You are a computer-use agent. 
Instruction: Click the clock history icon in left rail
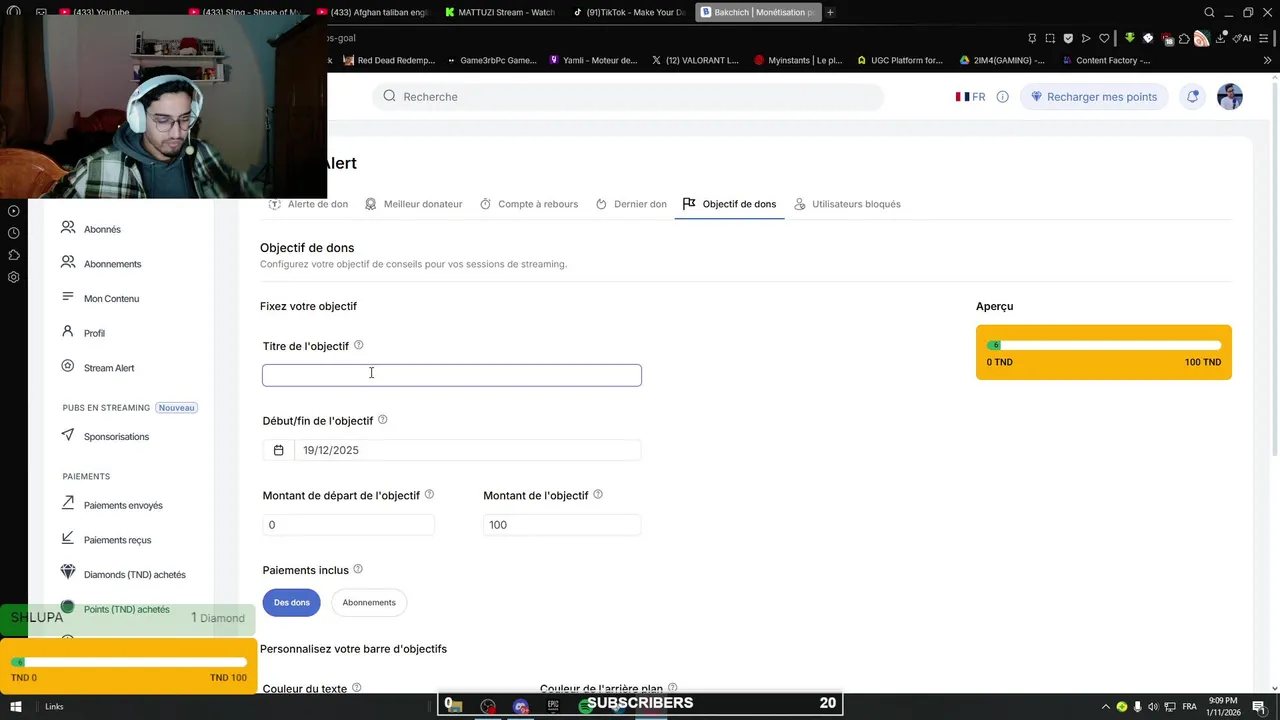[14, 233]
